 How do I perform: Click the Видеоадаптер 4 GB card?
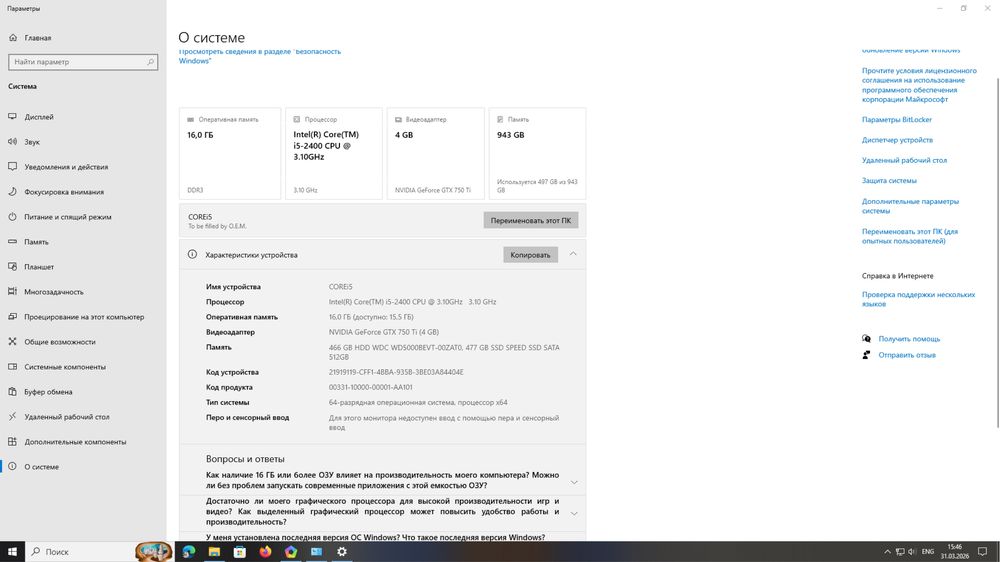(436, 153)
